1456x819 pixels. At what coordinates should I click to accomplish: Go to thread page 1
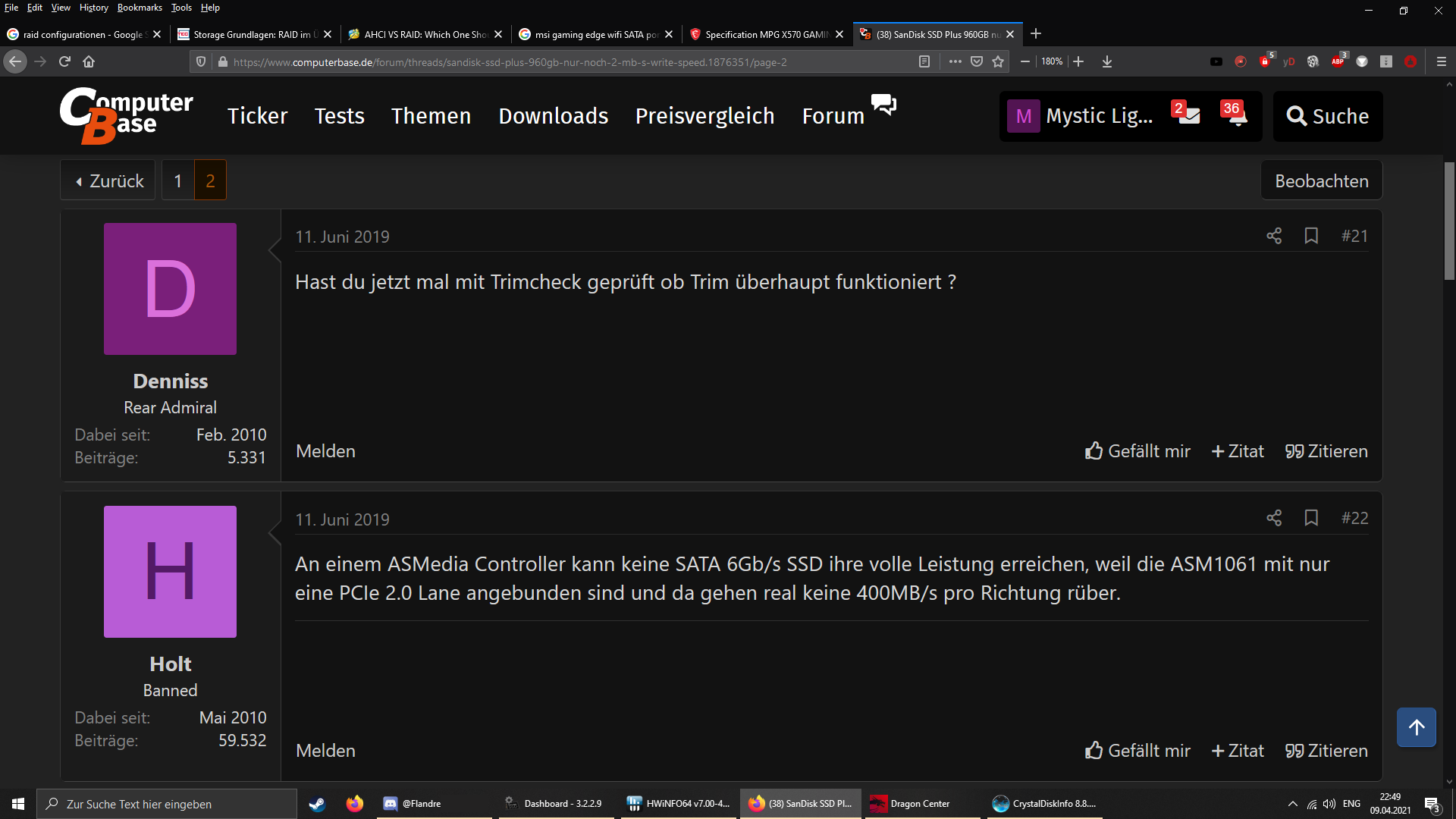pos(178,180)
